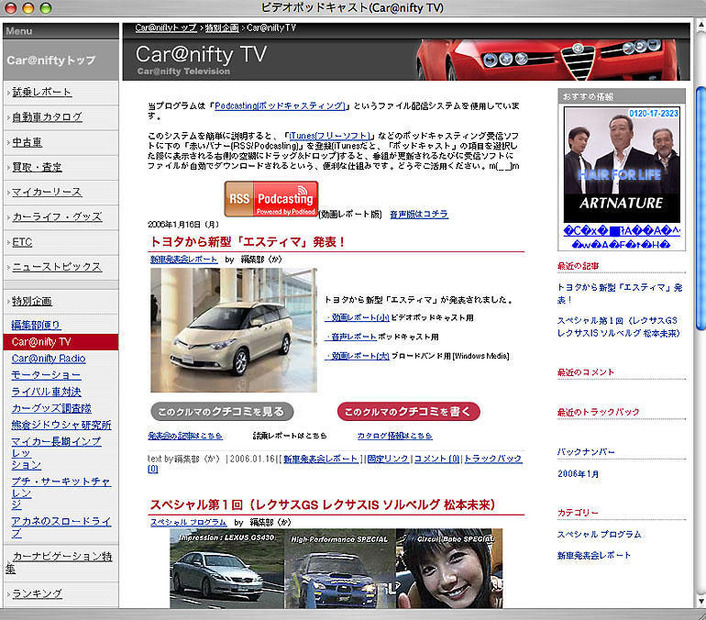Open the Podcasting explanation link
The height and width of the screenshot is (620, 706).
(280, 106)
